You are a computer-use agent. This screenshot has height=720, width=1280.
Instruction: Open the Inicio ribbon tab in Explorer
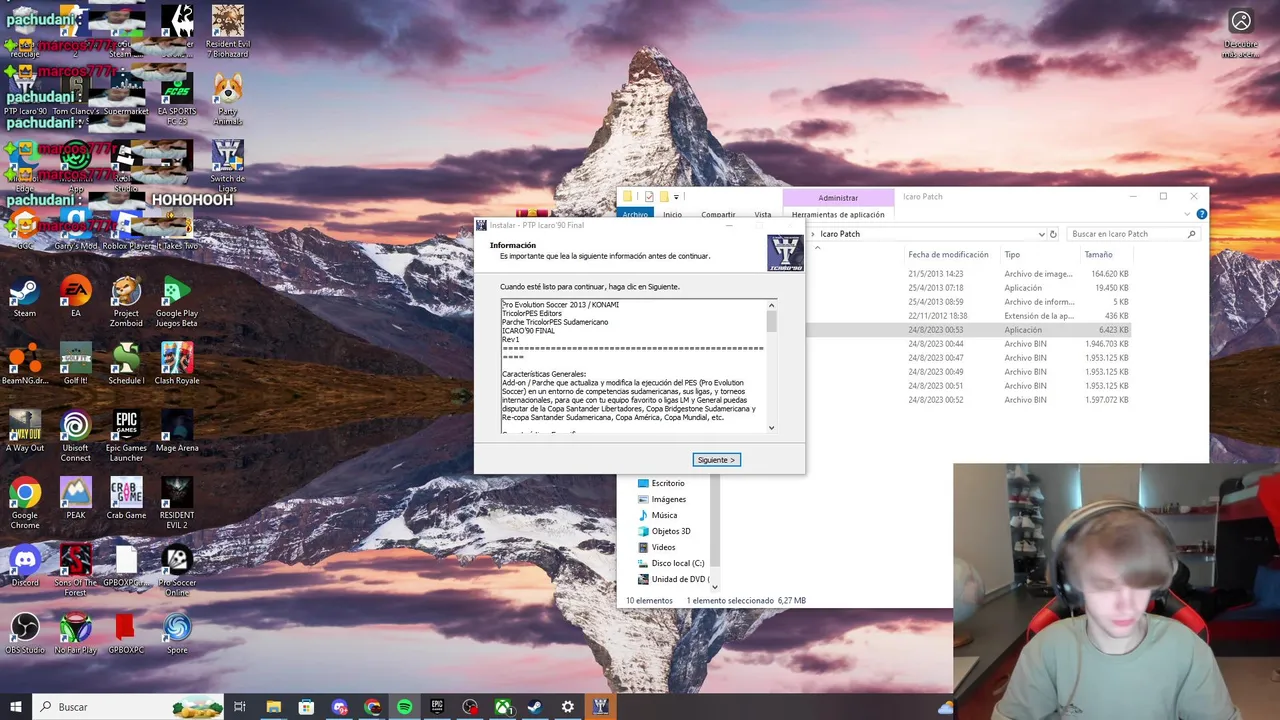coord(672,214)
